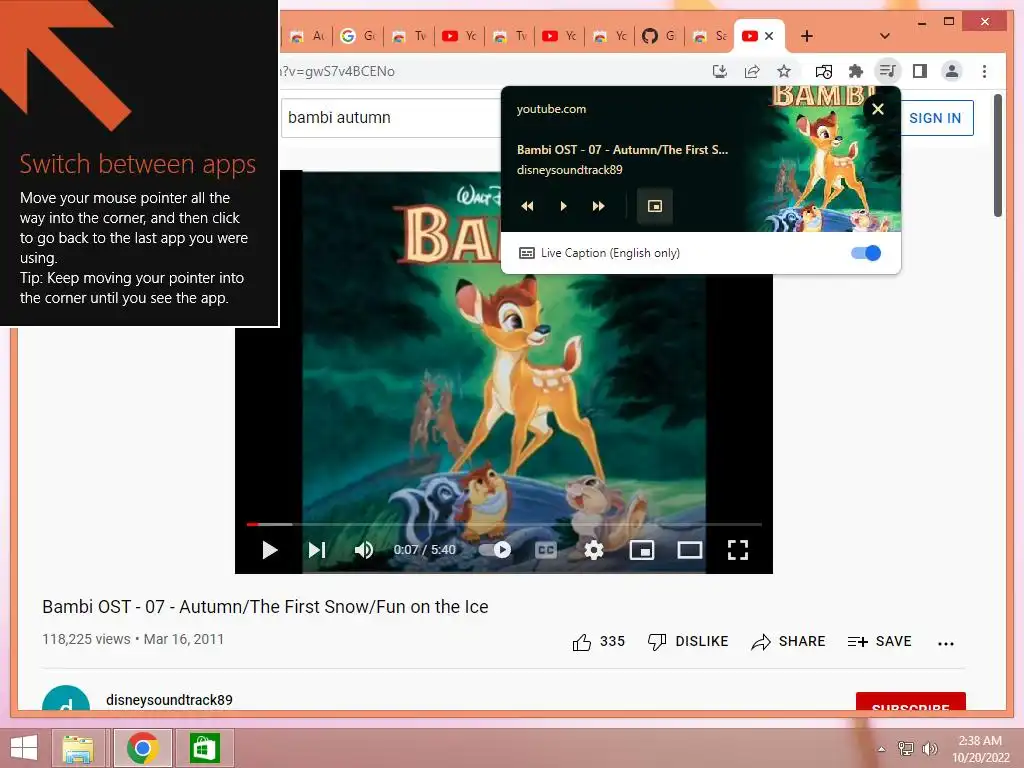Bookmark this page with the star icon
Image resolution: width=1024 pixels, height=768 pixels.
[784, 71]
